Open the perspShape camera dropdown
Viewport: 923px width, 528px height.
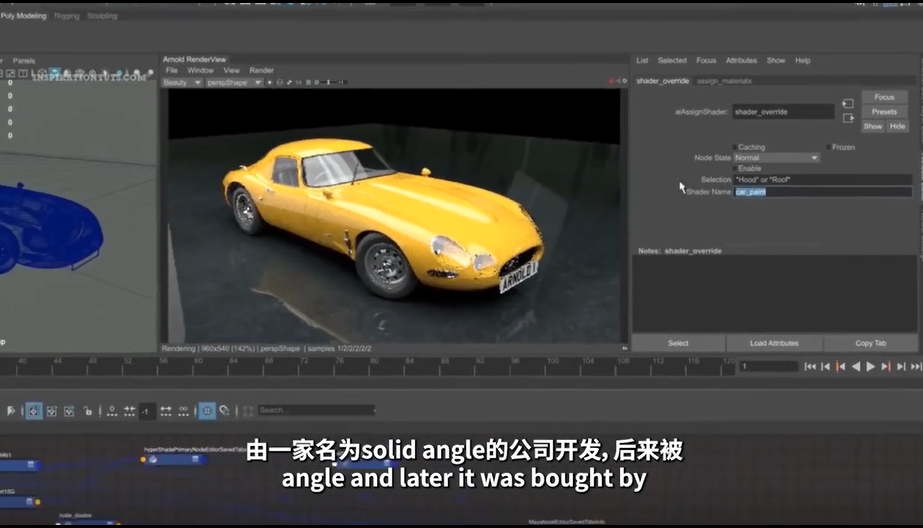point(234,82)
